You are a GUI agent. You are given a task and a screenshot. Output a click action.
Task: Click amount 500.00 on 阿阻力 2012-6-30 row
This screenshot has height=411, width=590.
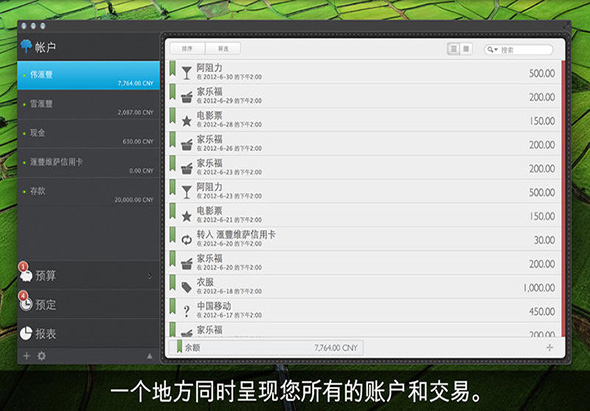click(542, 73)
